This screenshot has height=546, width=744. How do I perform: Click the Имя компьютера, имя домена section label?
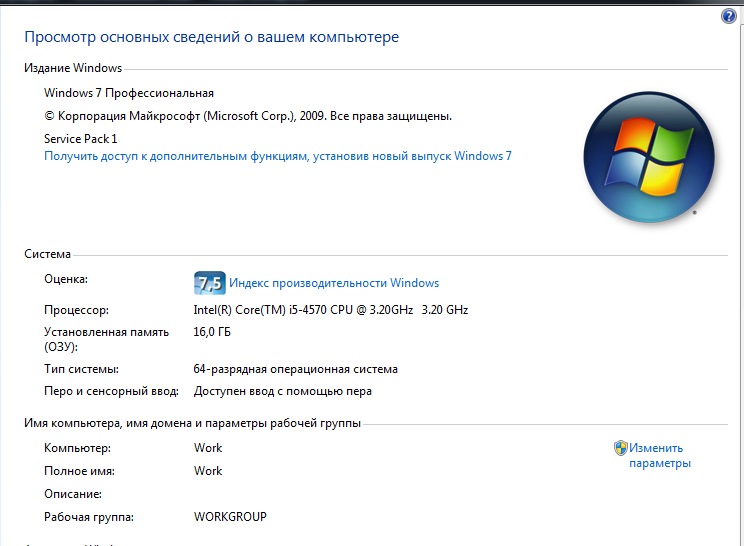click(192, 423)
